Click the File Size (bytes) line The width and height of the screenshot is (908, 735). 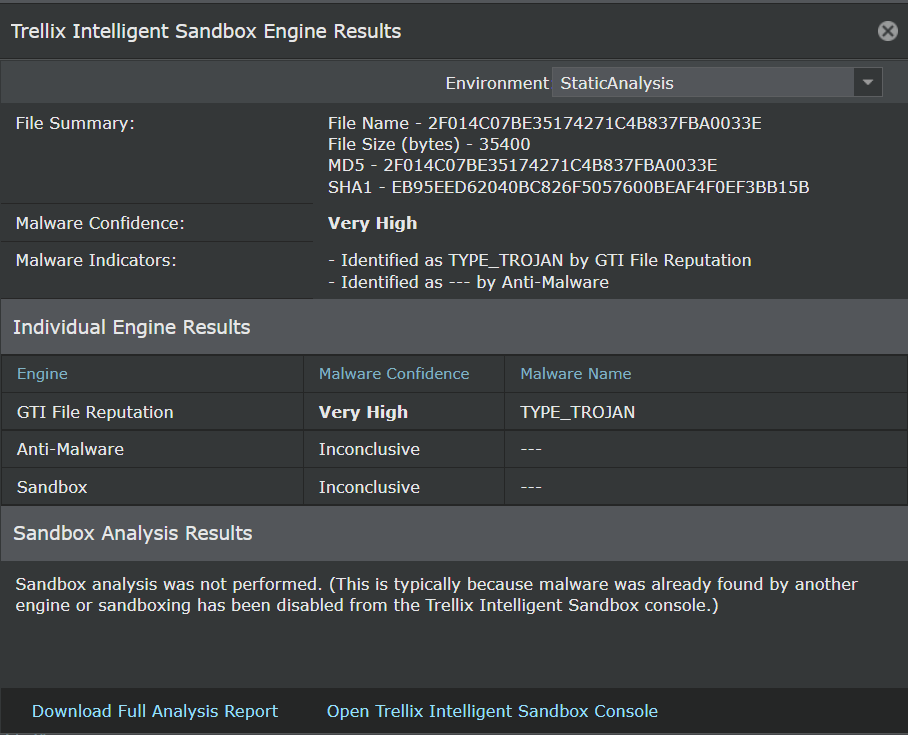pos(429,144)
